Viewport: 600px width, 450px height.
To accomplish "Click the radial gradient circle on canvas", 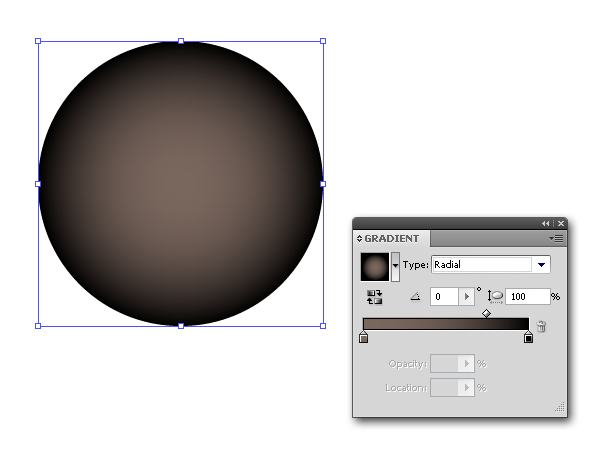I will click(x=181, y=184).
